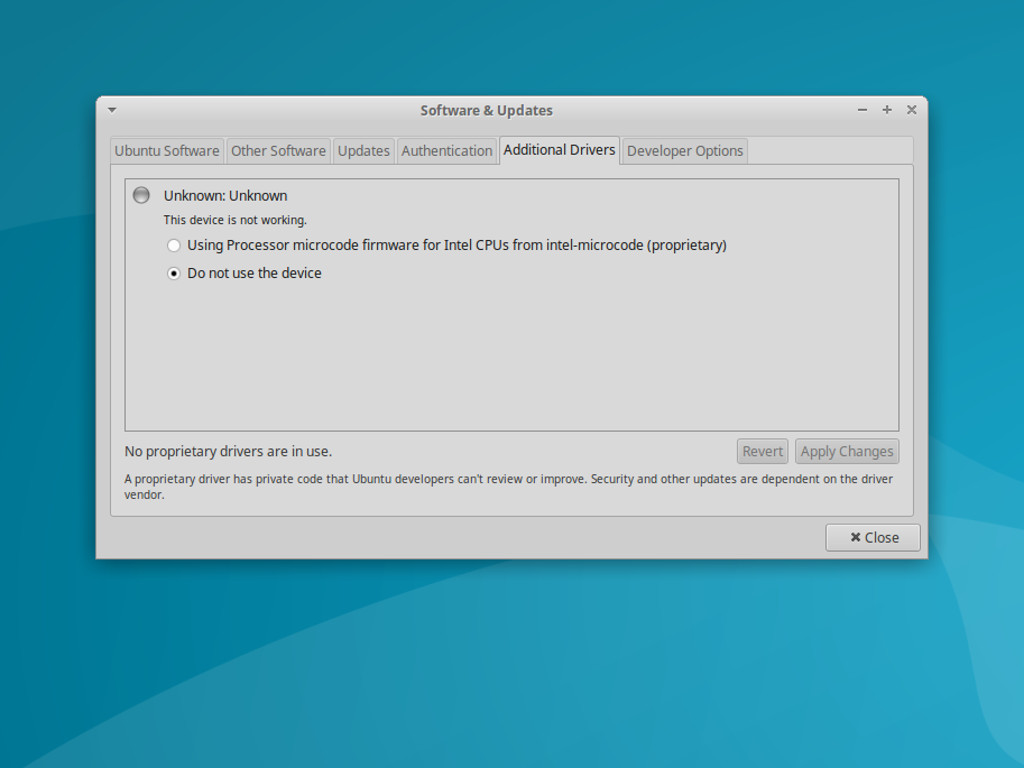The width and height of the screenshot is (1024, 768).
Task: Open the Ubuntu Software tab
Action: tap(167, 151)
